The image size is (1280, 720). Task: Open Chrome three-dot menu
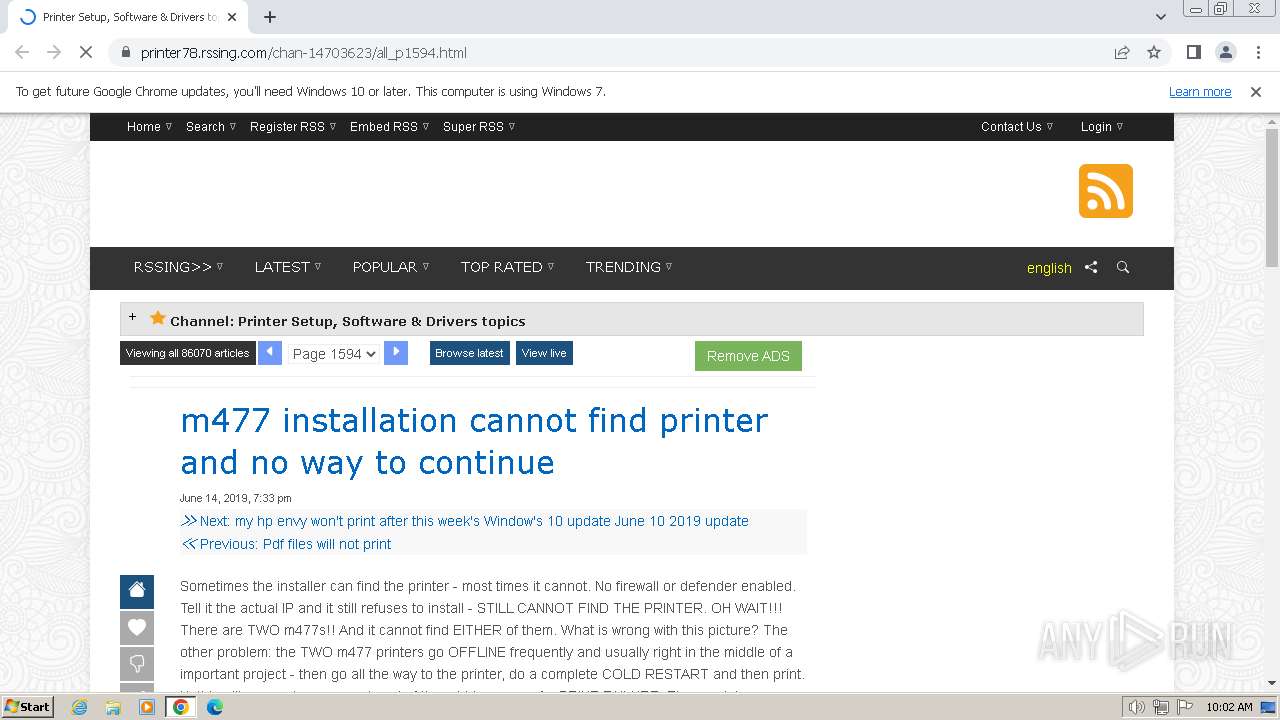click(x=1257, y=52)
